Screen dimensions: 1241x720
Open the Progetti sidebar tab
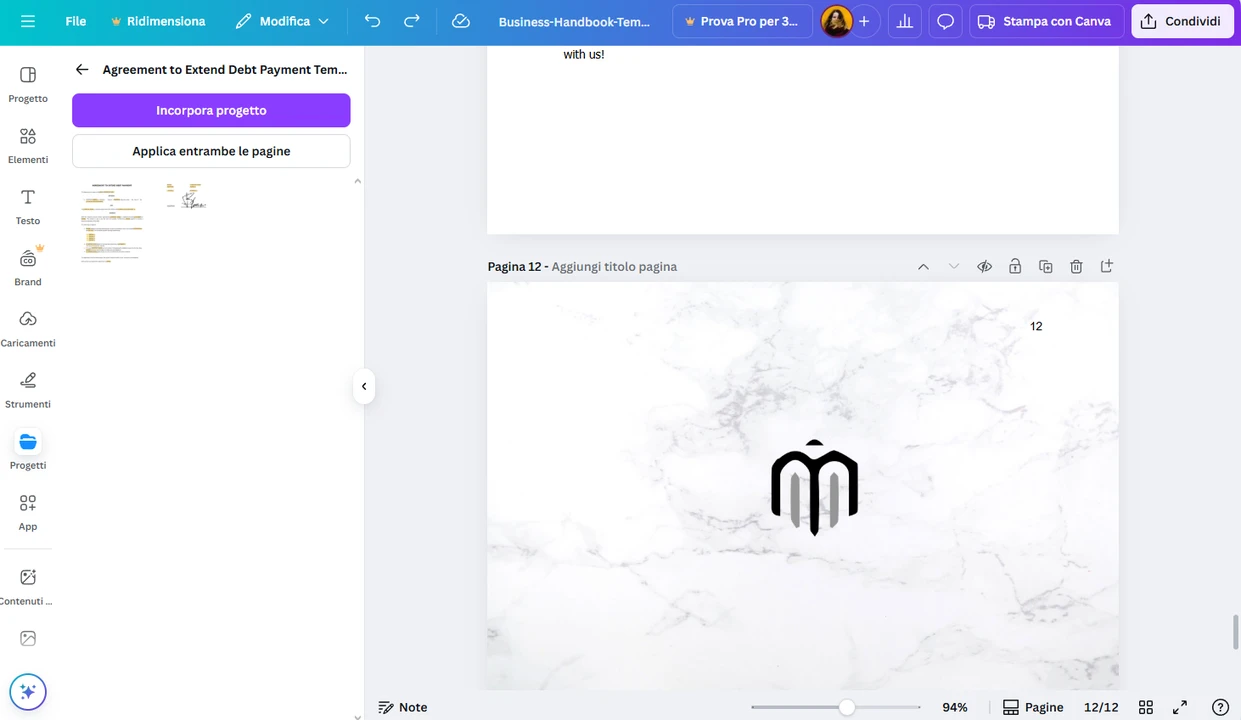pos(28,451)
